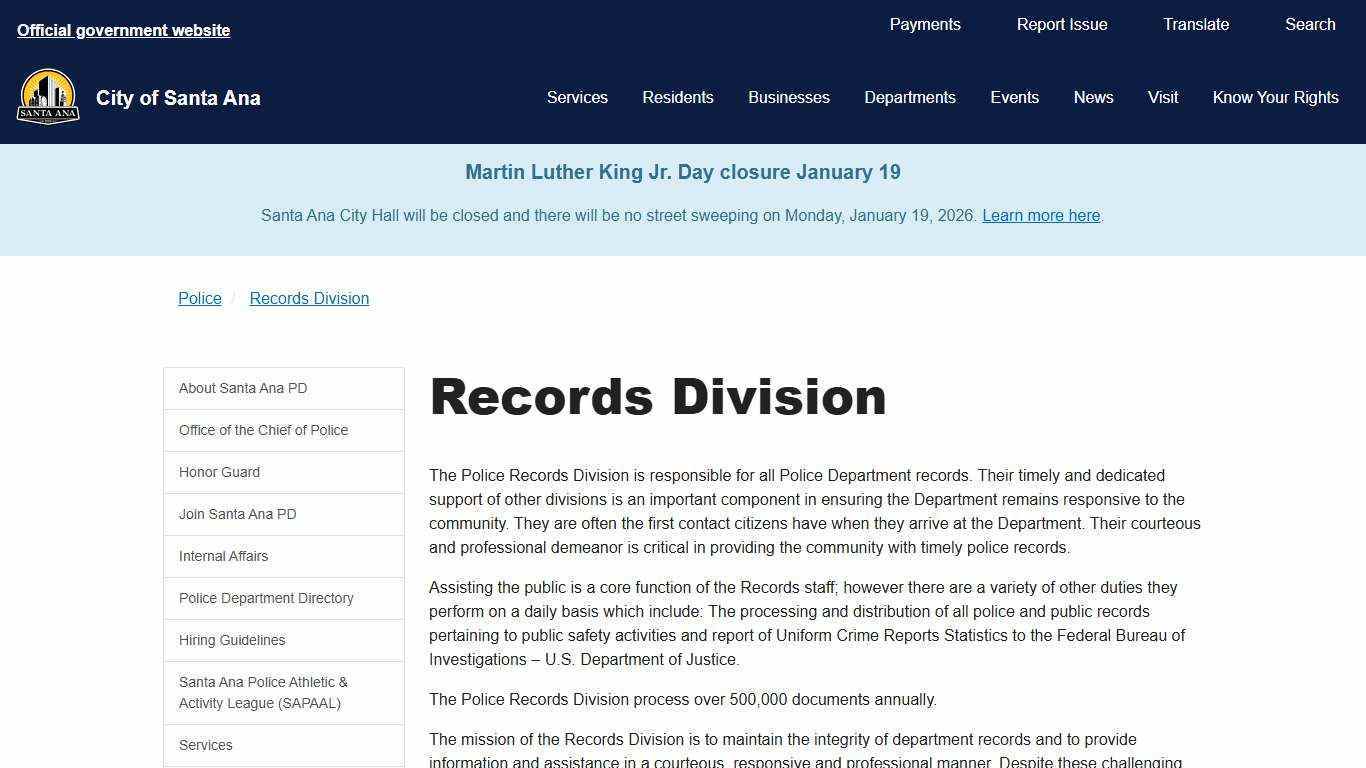The height and width of the screenshot is (768, 1366).
Task: Click Hiring Guidelines sidebar entry
Action: [232, 640]
